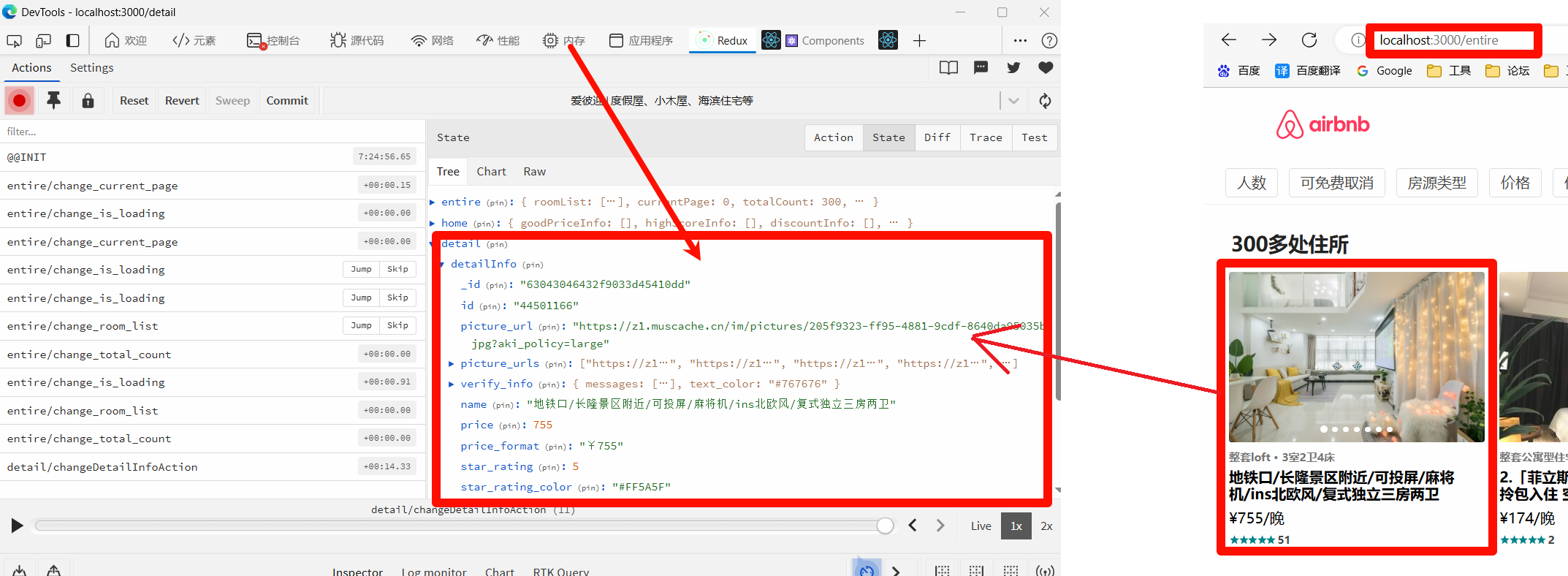Toggle the pin (persist state) icon
1568x576 pixels.
click(53, 101)
